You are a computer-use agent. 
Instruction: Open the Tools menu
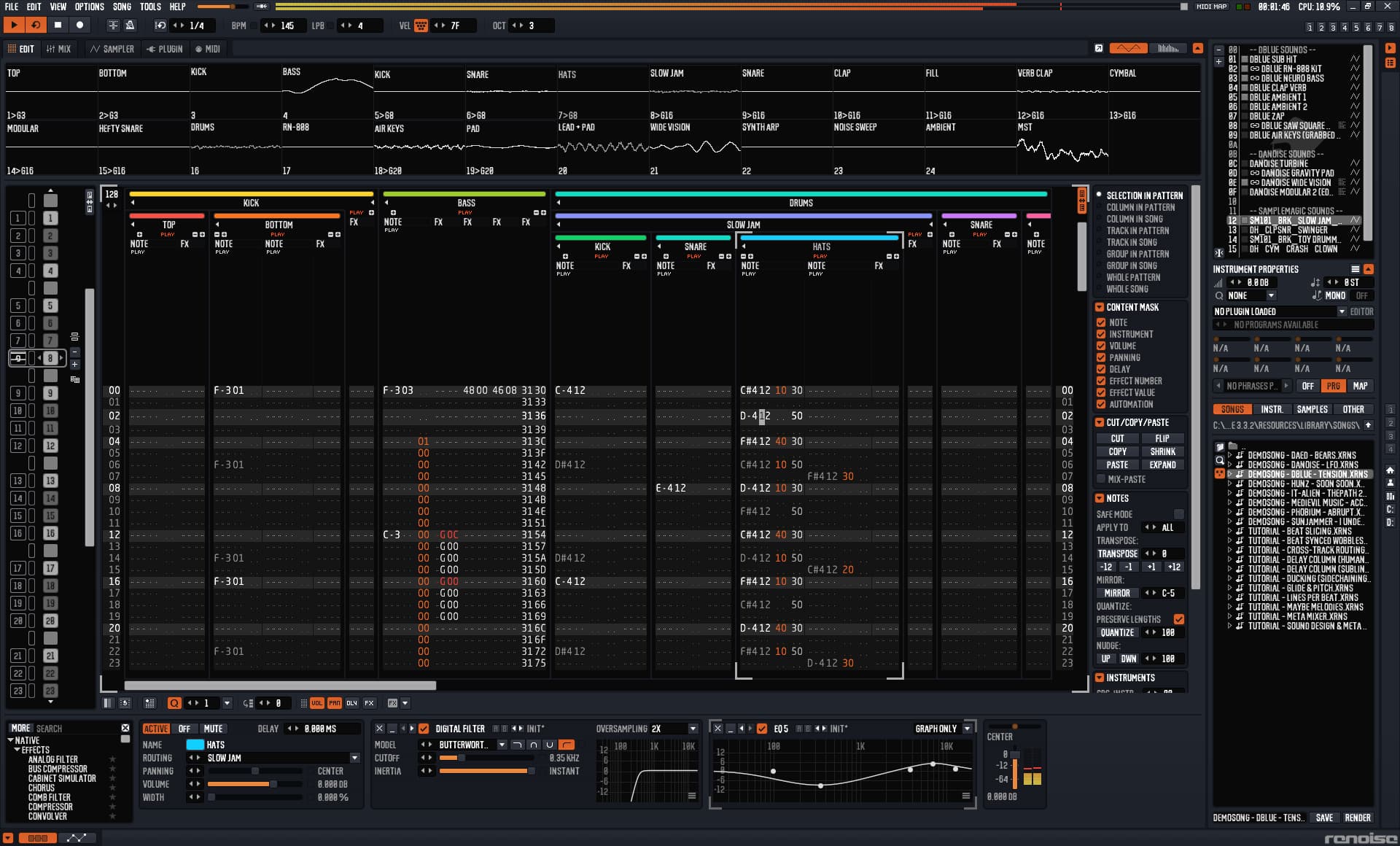150,7
